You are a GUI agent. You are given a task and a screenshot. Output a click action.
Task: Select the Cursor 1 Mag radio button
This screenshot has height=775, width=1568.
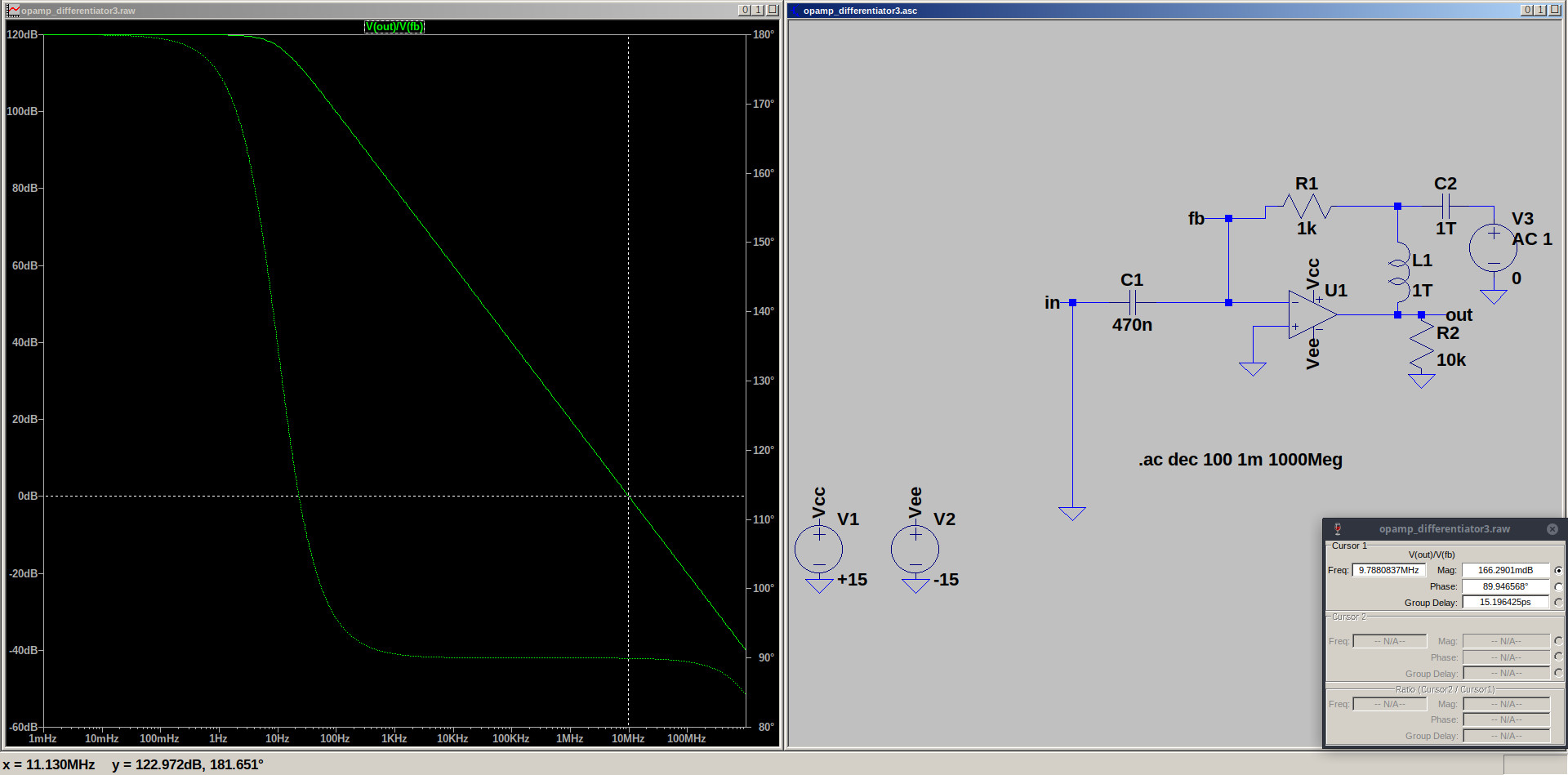click(1558, 570)
